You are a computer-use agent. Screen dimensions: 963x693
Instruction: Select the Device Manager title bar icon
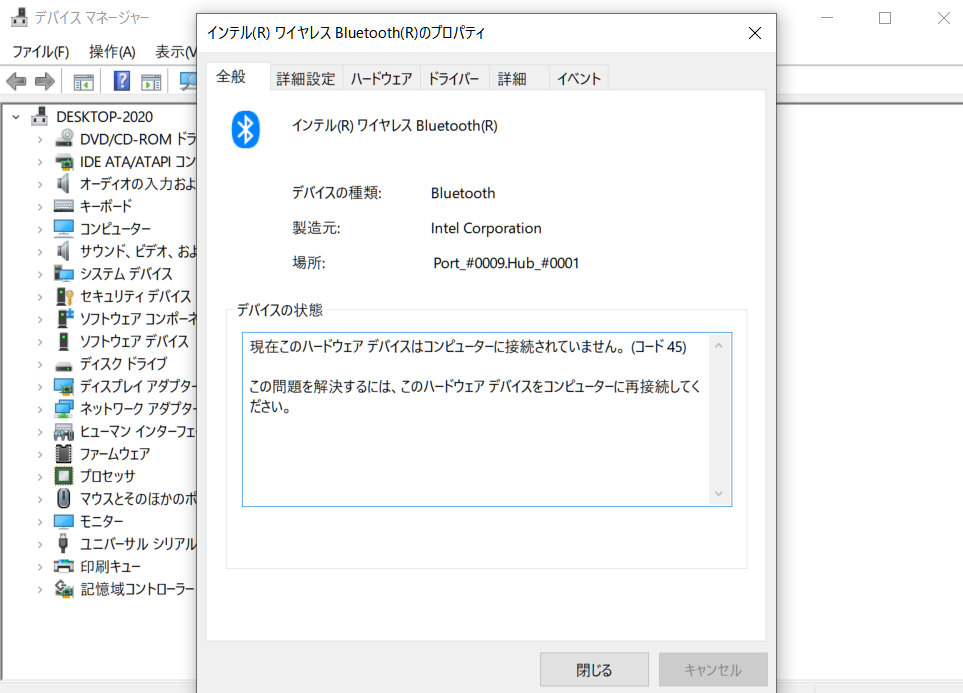20,17
